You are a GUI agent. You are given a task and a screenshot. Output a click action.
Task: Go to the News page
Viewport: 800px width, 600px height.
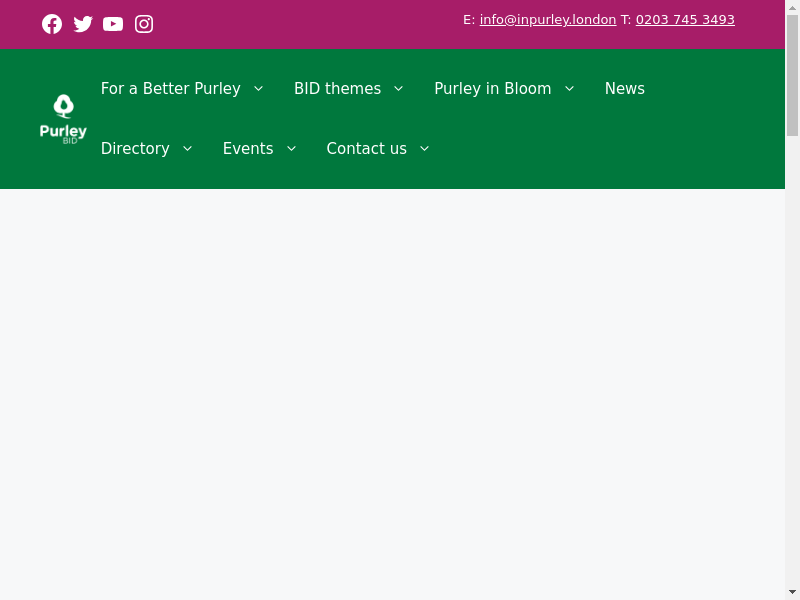click(x=624, y=89)
